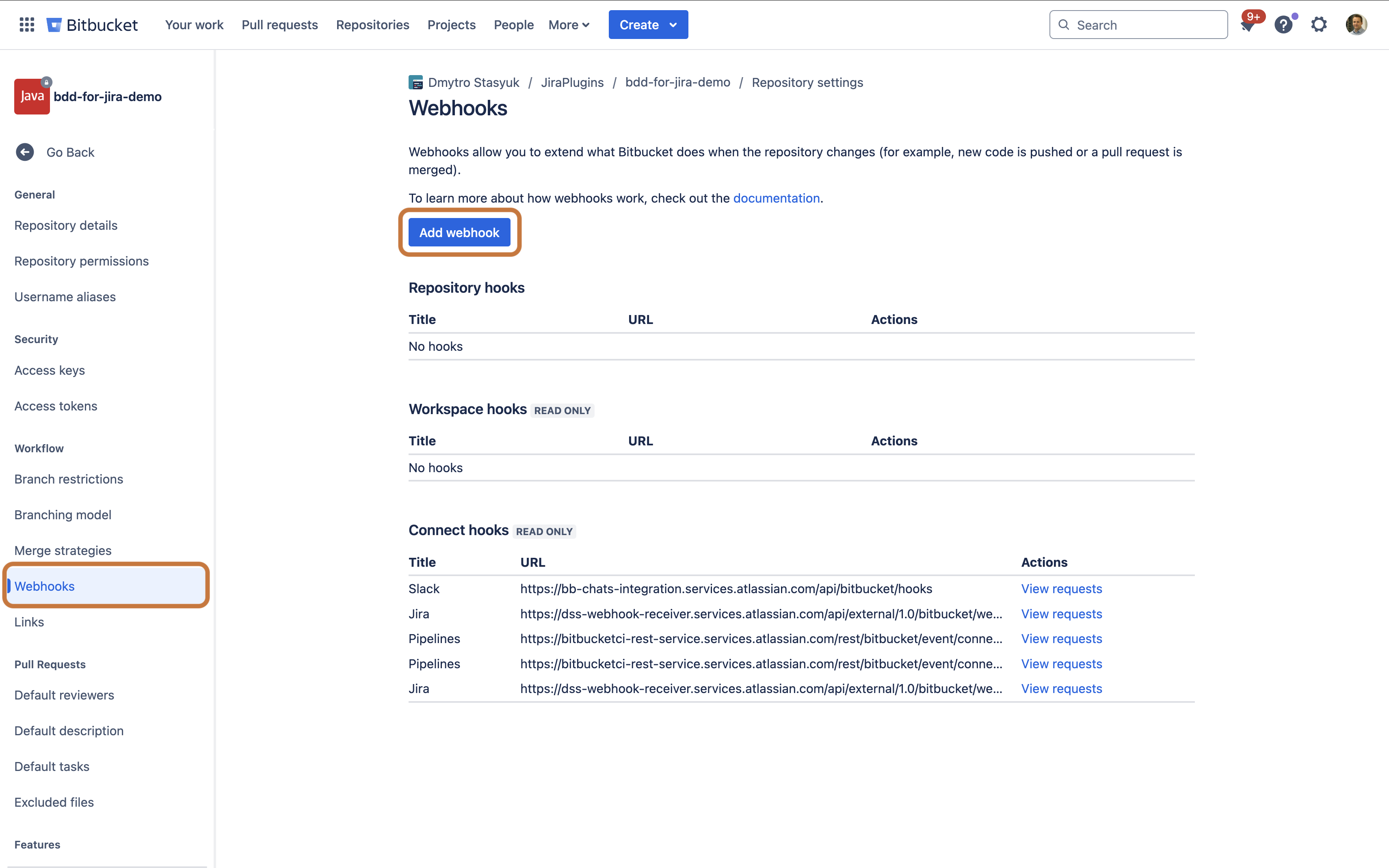Click the Java repository avatar
Viewport: 1389px width, 868px height.
point(32,97)
